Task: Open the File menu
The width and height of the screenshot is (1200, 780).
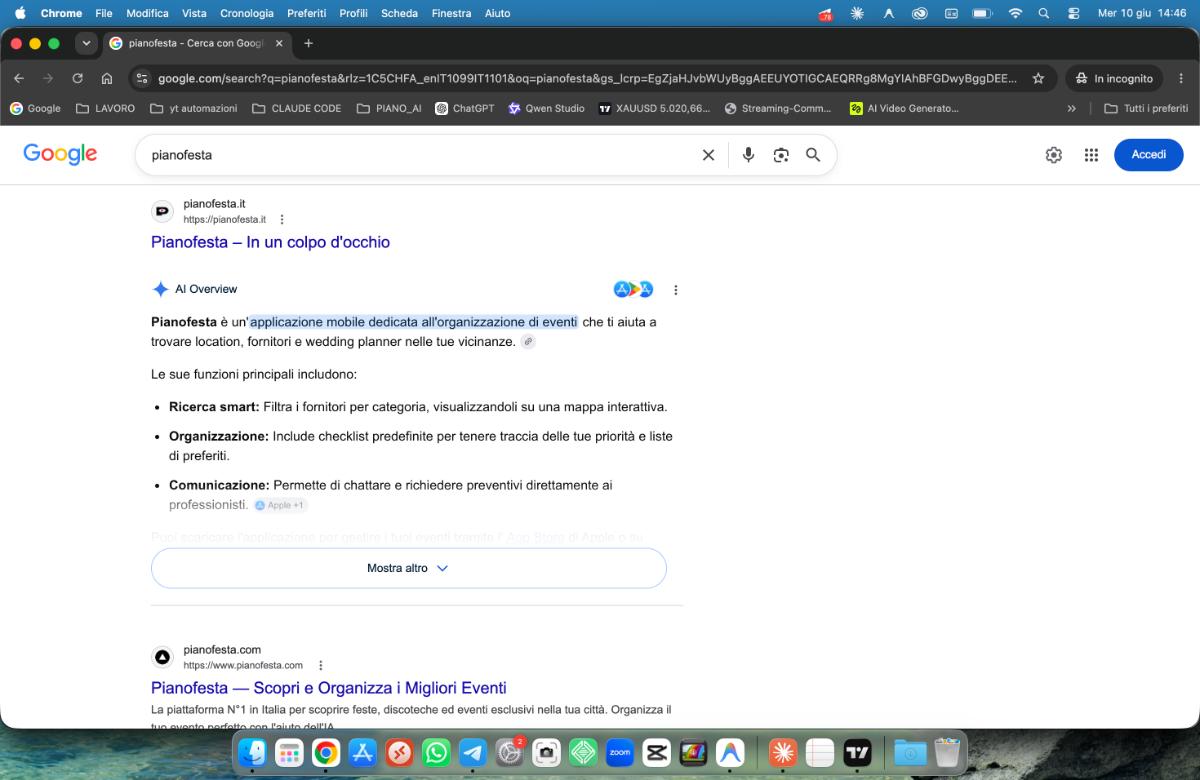Action: (104, 13)
